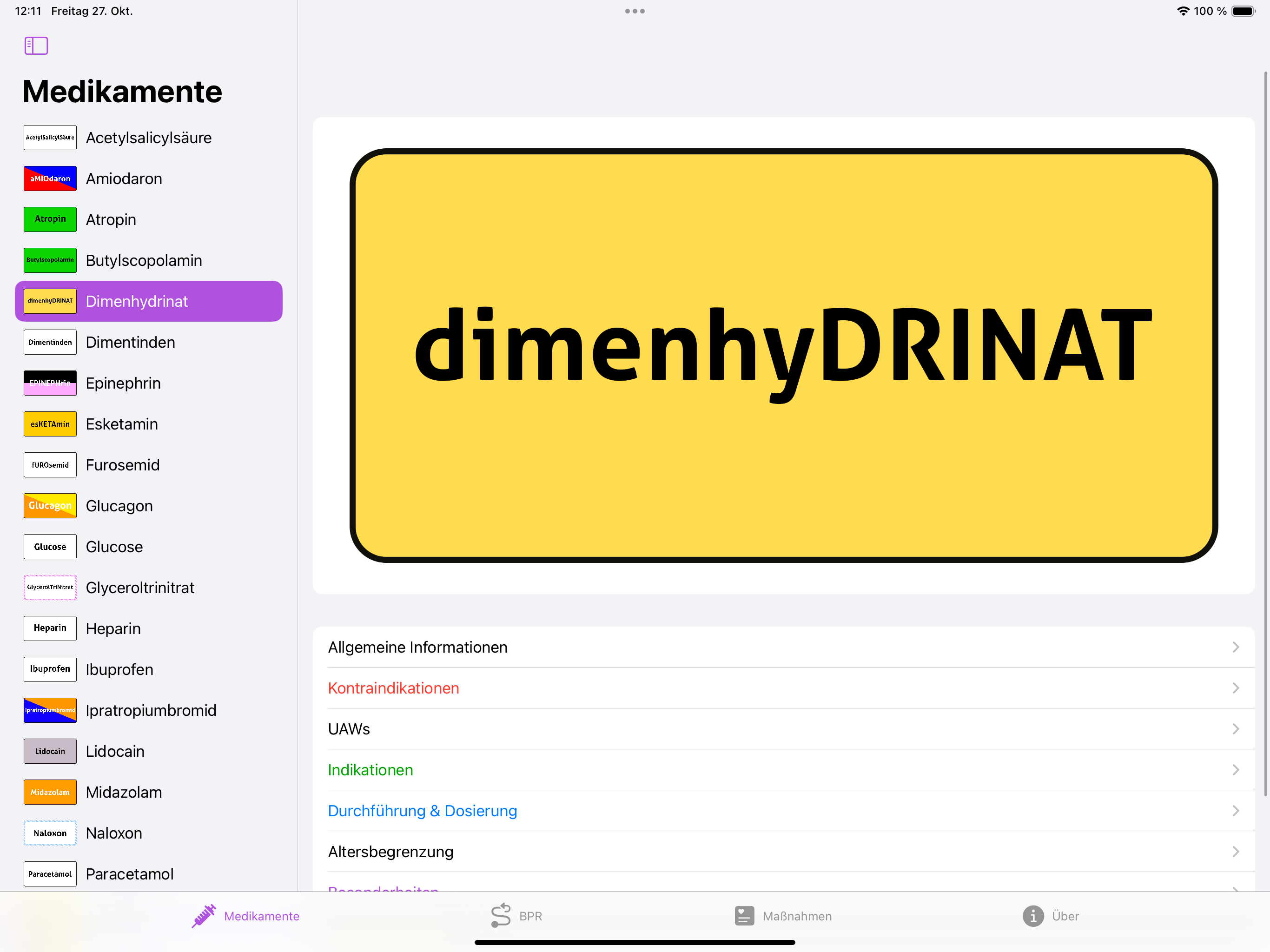Tap the orange-yellow Glucagon label icon
Screen dimensions: 1270x952
coord(50,506)
